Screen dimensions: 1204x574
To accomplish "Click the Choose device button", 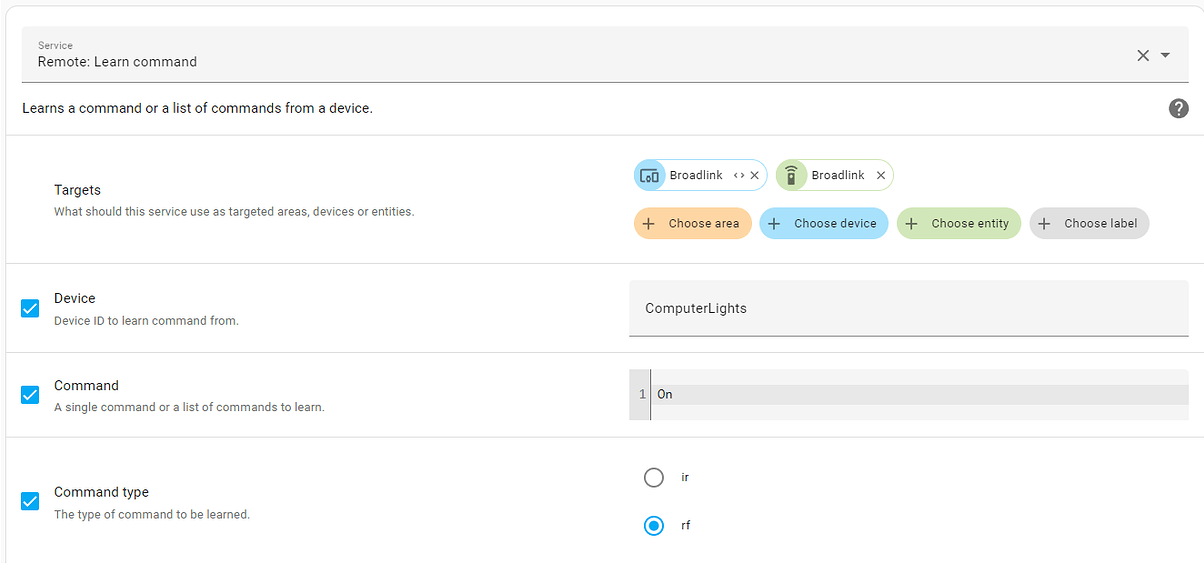I will (823, 223).
